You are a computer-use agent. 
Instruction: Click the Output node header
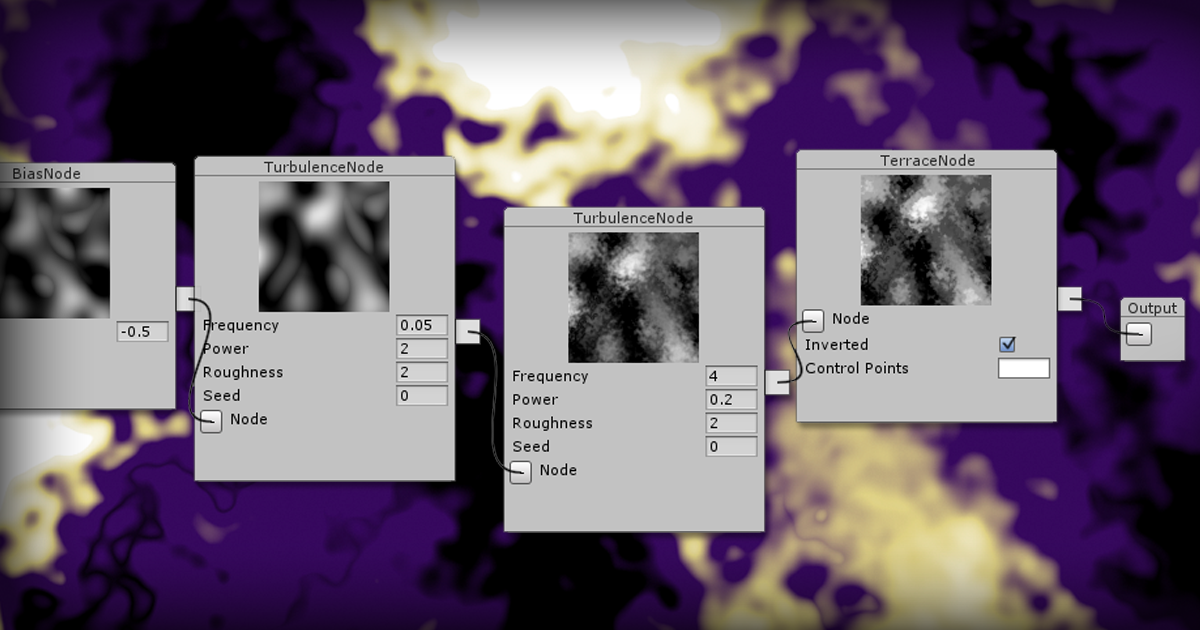click(x=1152, y=308)
